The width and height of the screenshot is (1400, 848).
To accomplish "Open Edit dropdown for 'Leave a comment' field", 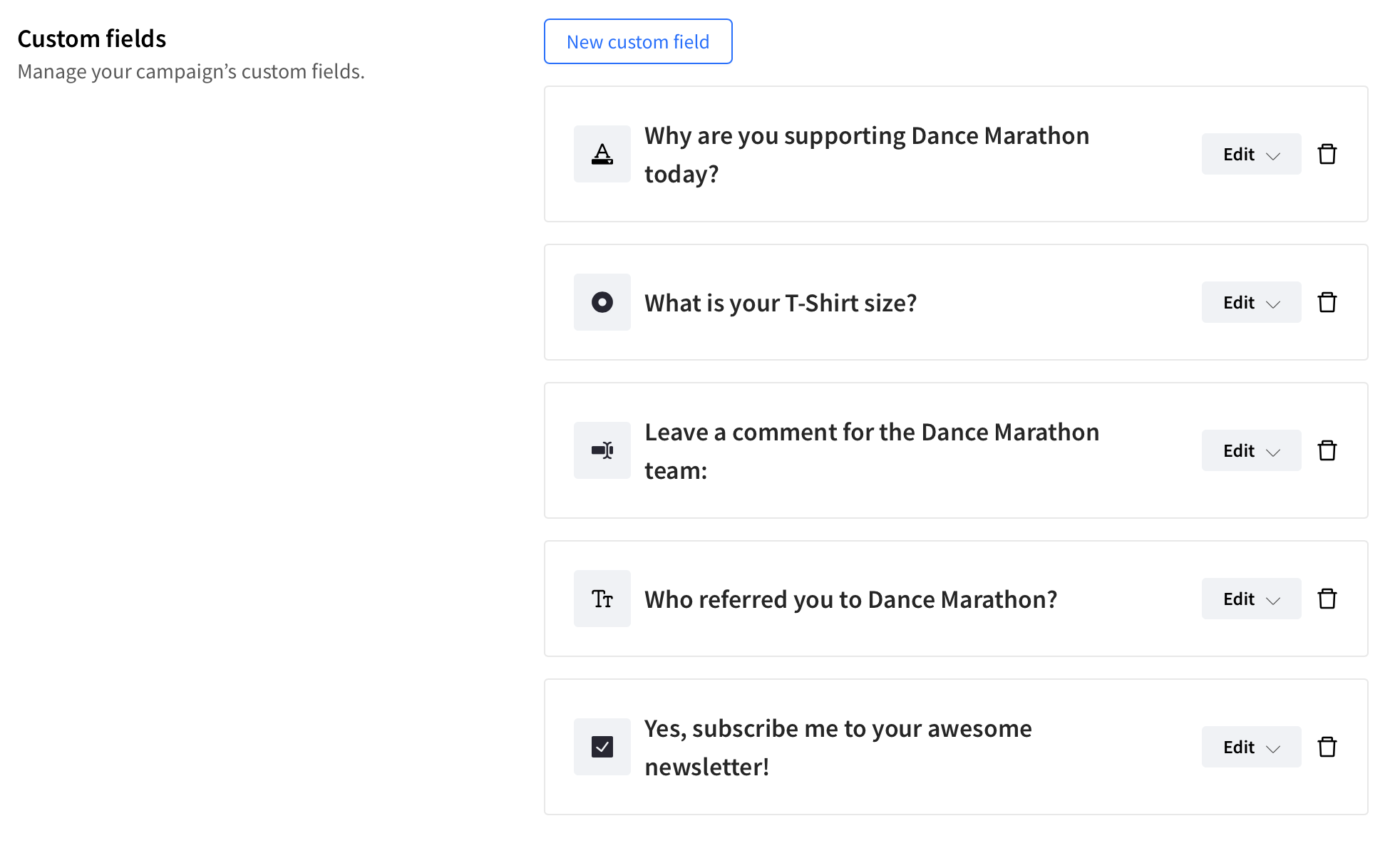I will click(1251, 450).
